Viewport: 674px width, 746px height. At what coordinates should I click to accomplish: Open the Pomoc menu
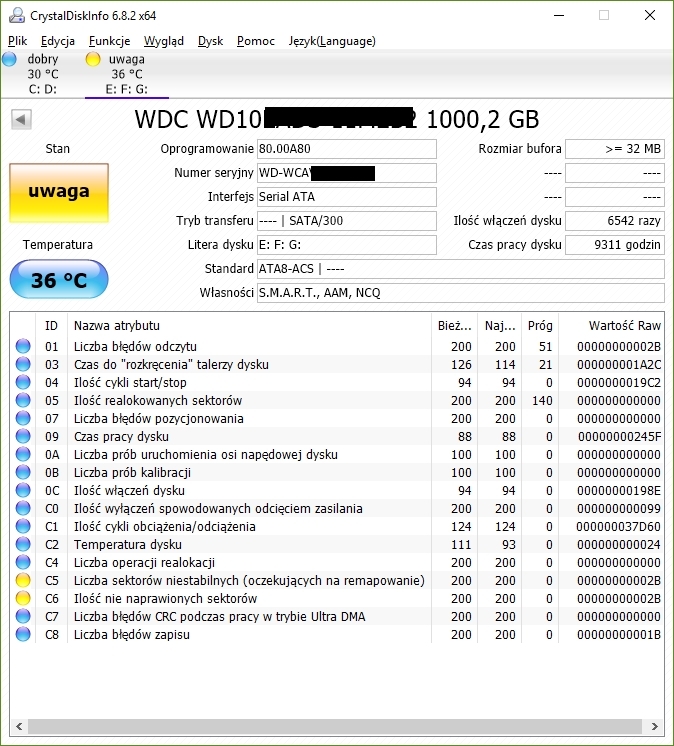[255, 41]
